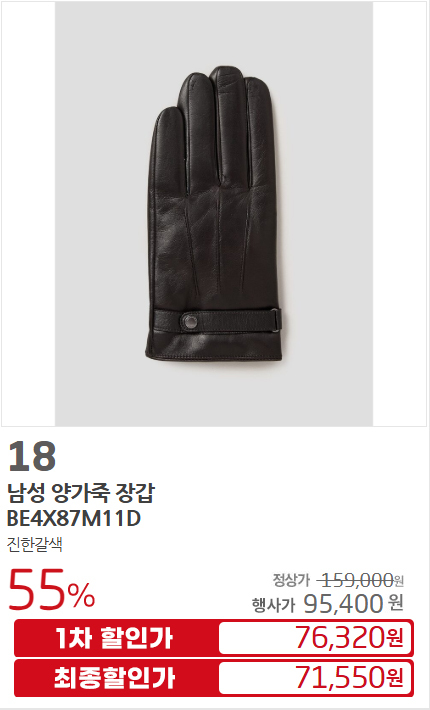Click the 정상가 label text
Screen dimensions: 430x710
pyautogui.click(x=291, y=580)
